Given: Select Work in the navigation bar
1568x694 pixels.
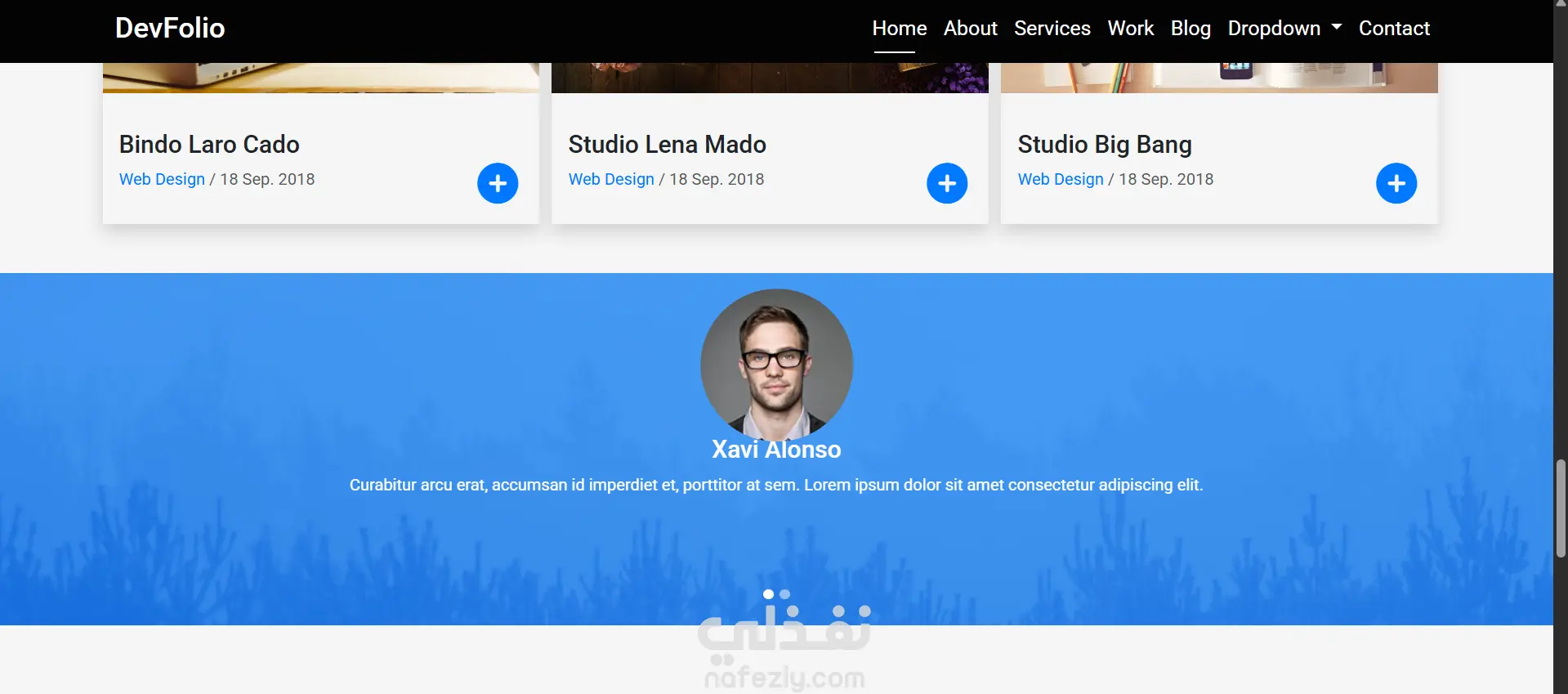Looking at the screenshot, I should pyautogui.click(x=1130, y=29).
